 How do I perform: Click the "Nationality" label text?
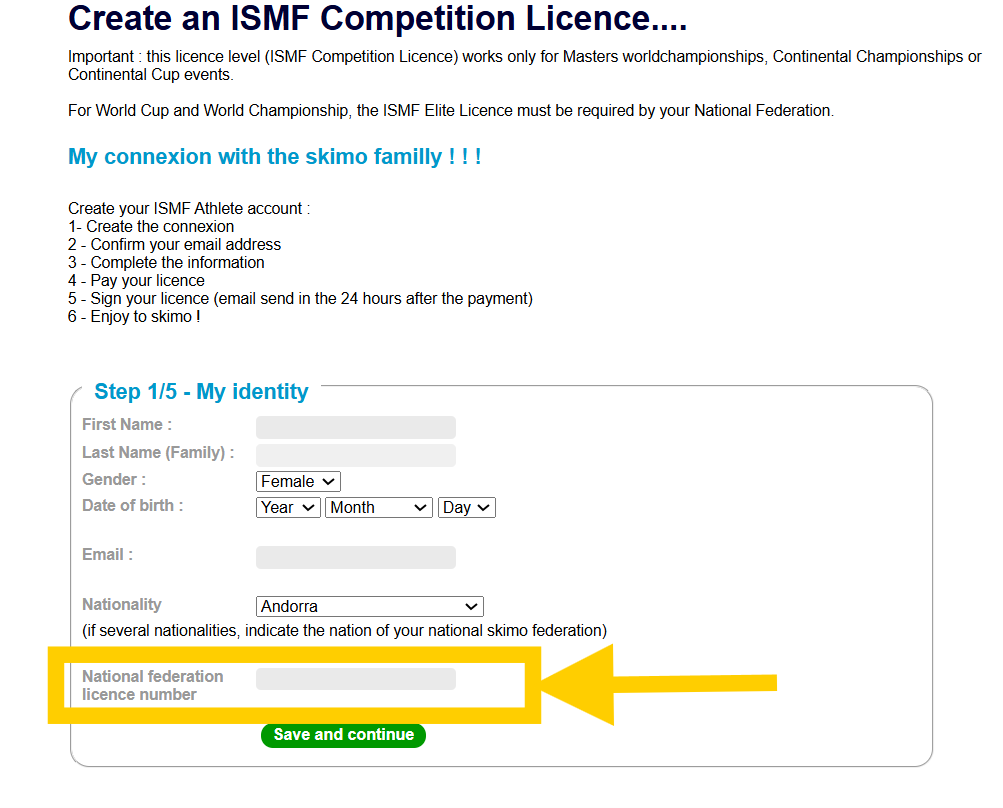point(121,605)
